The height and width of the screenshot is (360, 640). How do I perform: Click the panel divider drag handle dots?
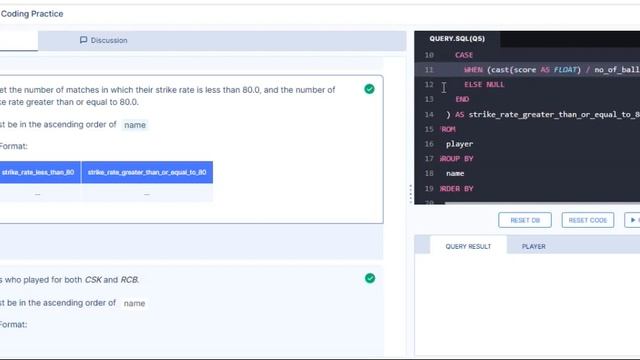pyautogui.click(x=410, y=194)
